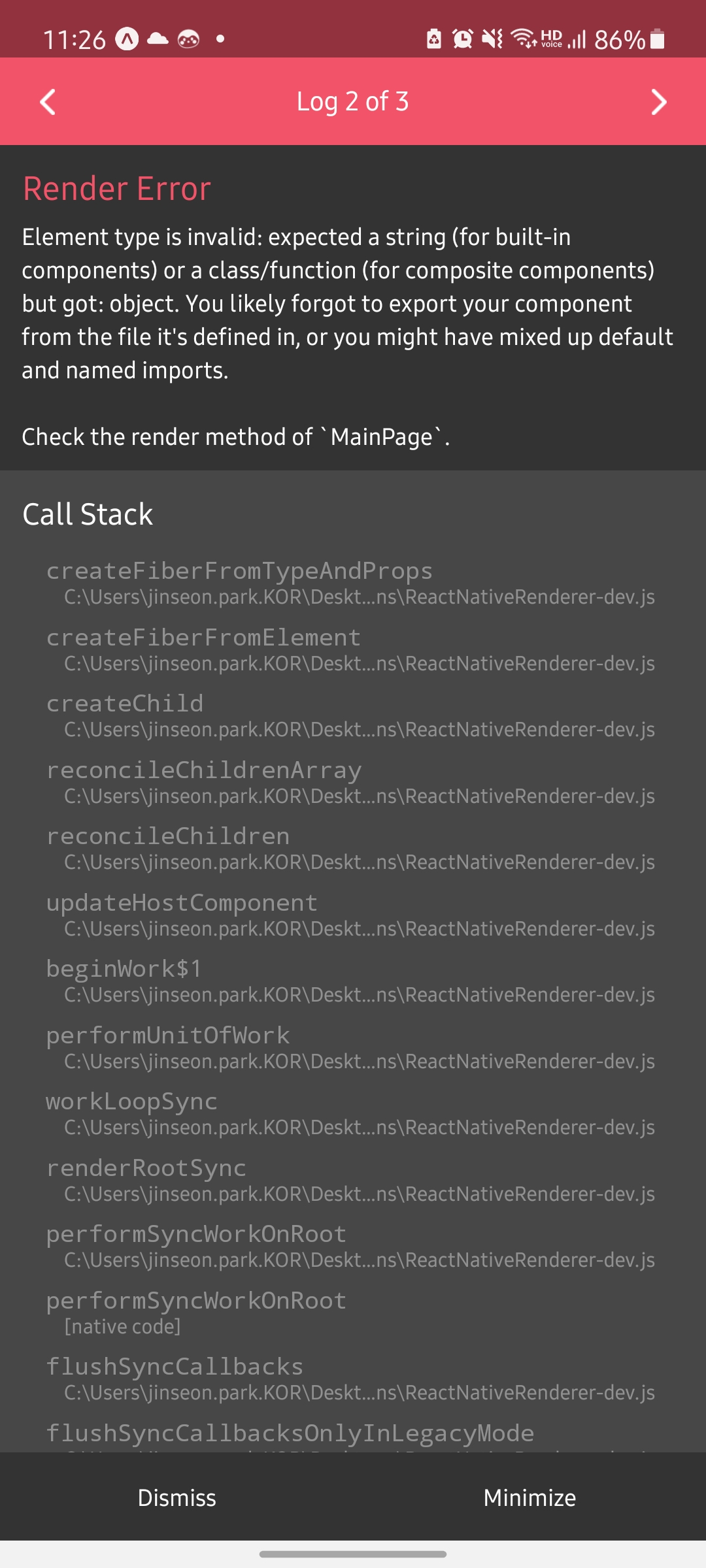The height and width of the screenshot is (1568, 706).
Task: Tap the bottom home gesture bar
Action: [x=353, y=1554]
